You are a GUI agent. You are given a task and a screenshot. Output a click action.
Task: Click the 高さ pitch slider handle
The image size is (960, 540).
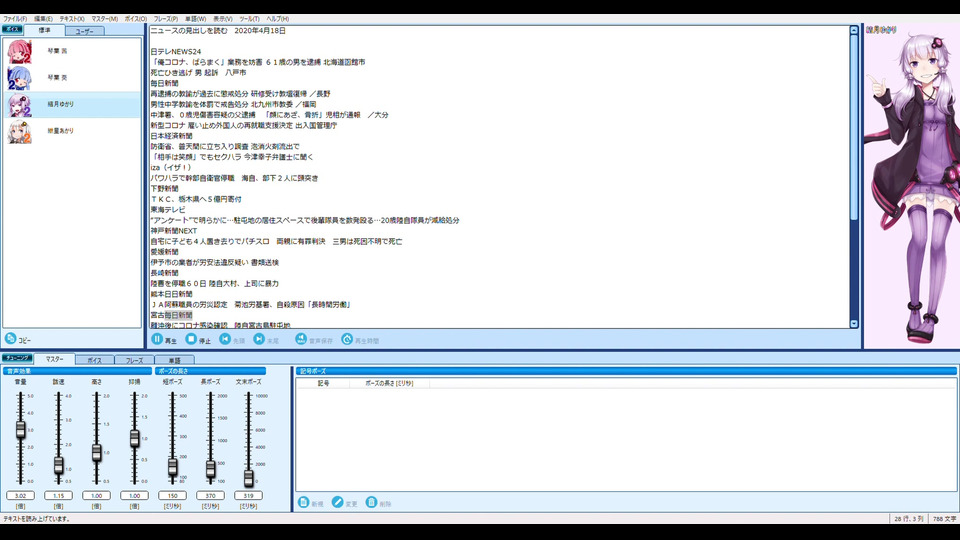97,452
